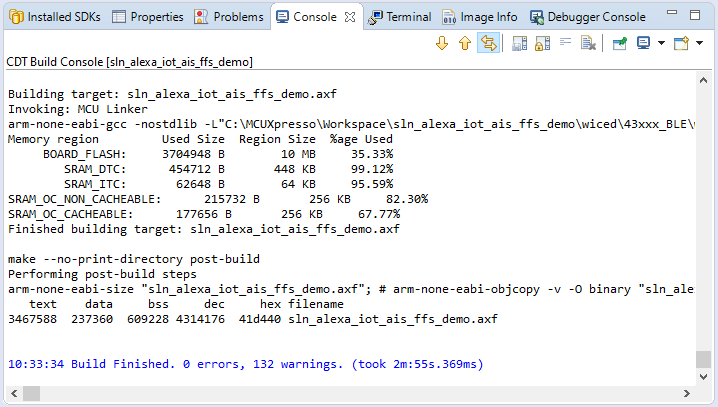Screen dimensions: 718x407
Task: Jump to next error with down arrow
Action: (442, 43)
